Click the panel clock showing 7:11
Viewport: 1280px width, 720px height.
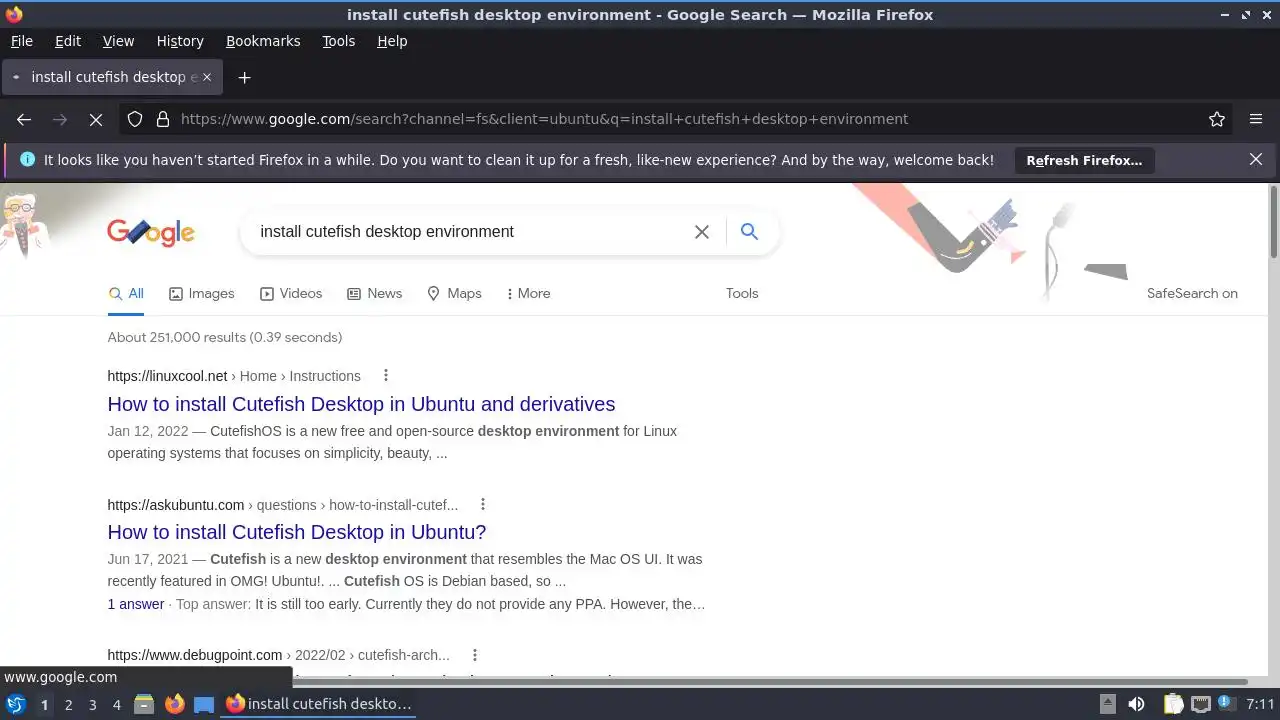coord(1260,704)
